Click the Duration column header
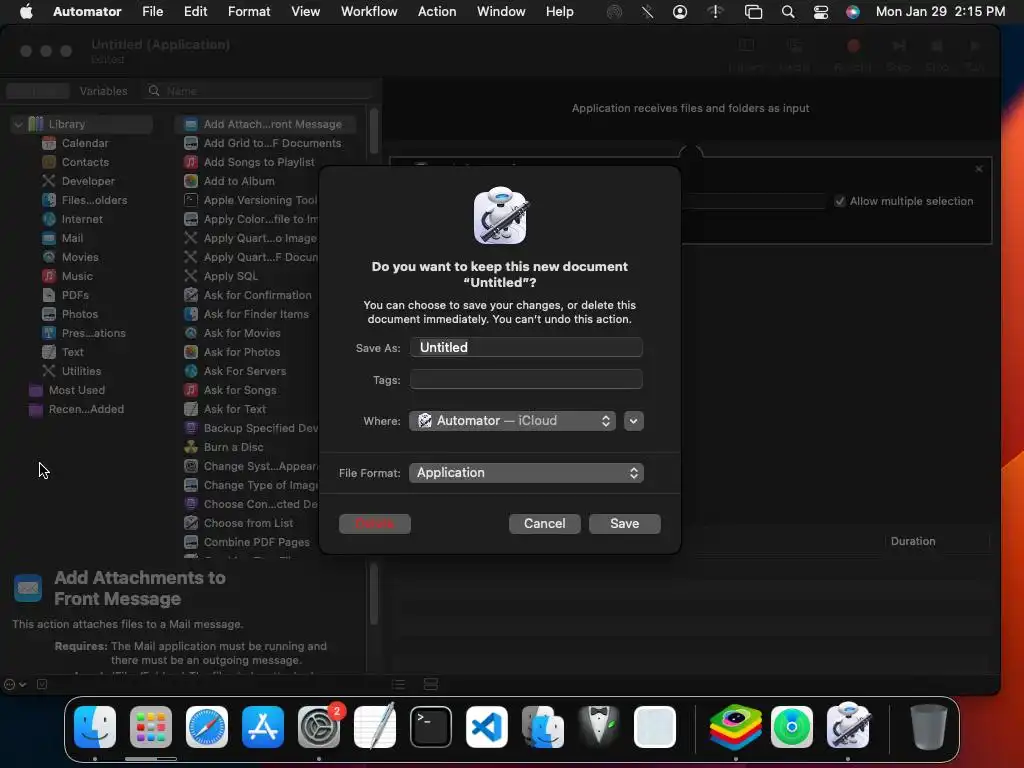 click(913, 541)
